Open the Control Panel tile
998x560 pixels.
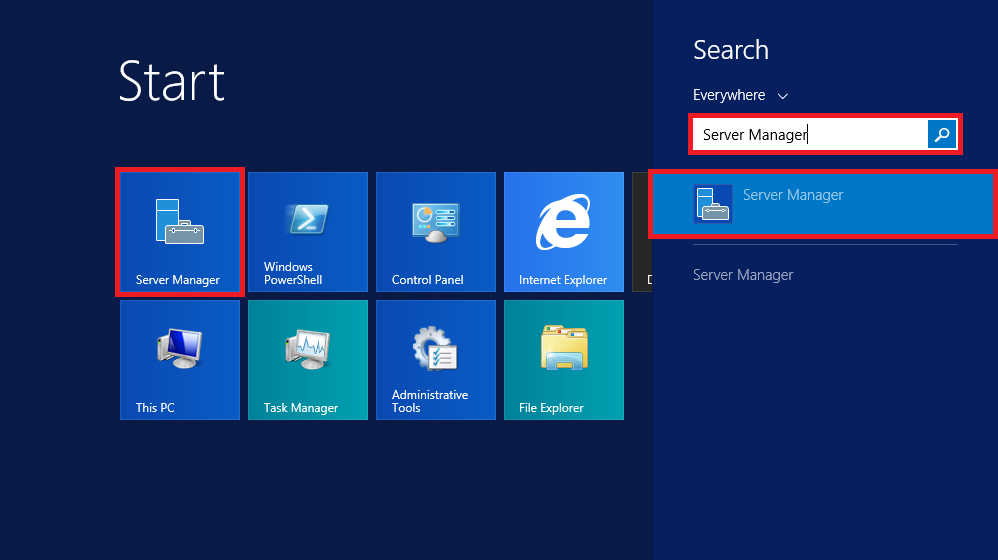click(436, 232)
